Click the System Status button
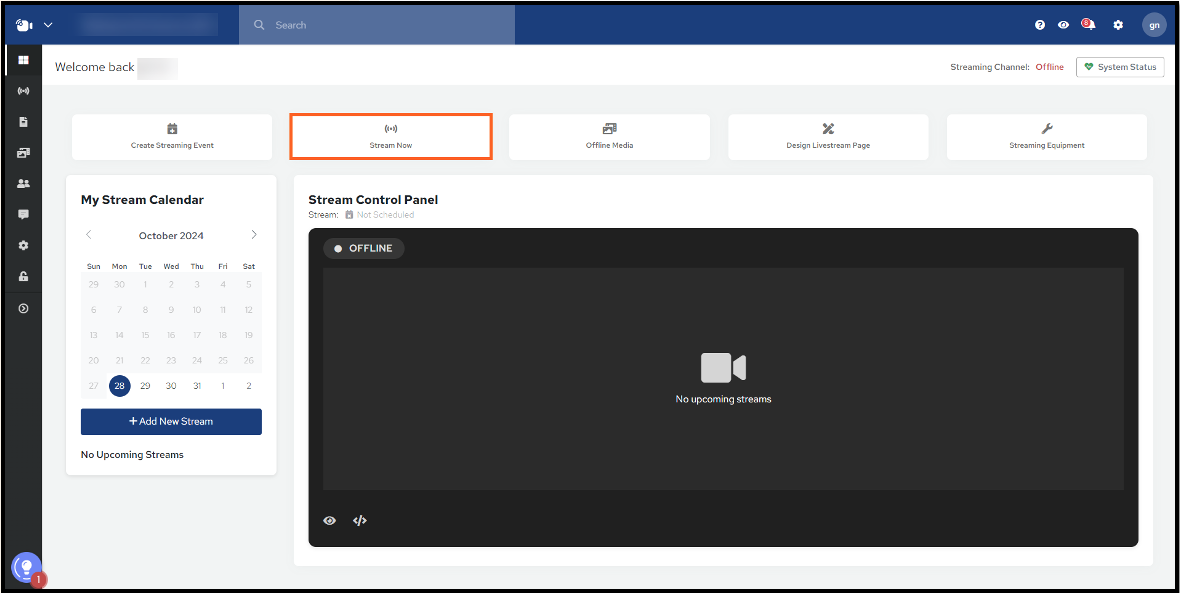This screenshot has width=1180, height=593. tap(1119, 67)
